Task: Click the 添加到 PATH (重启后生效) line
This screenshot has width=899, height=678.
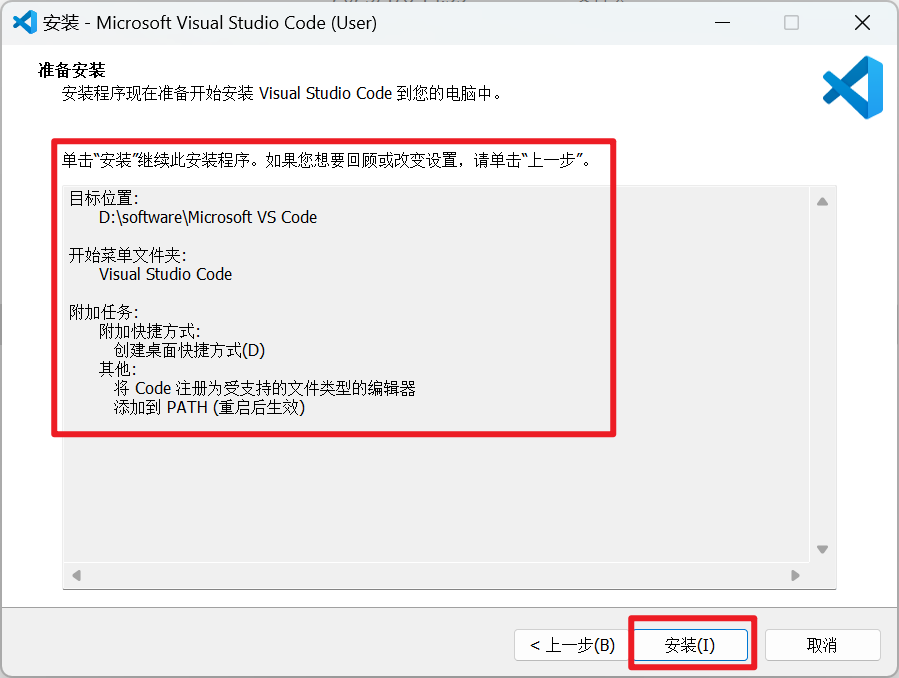Action: click(209, 407)
